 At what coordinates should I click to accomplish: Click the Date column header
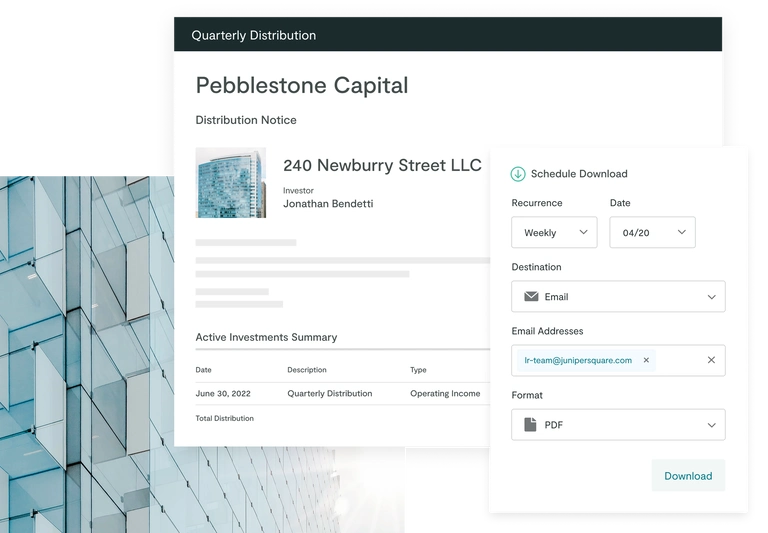coord(204,370)
